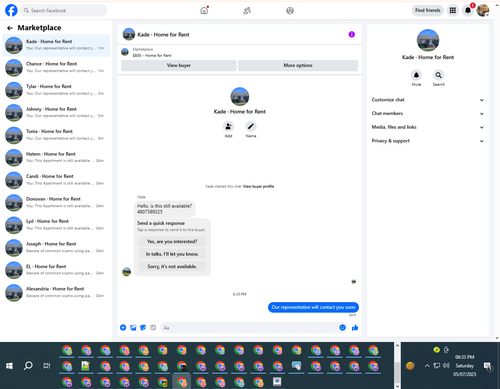Show hidden system tray icons chevron
The width and height of the screenshot is (500, 389).
click(427, 366)
